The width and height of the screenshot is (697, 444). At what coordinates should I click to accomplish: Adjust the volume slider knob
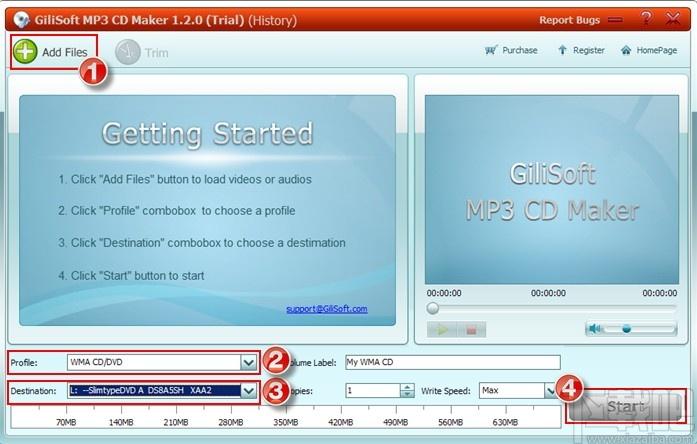click(626, 329)
